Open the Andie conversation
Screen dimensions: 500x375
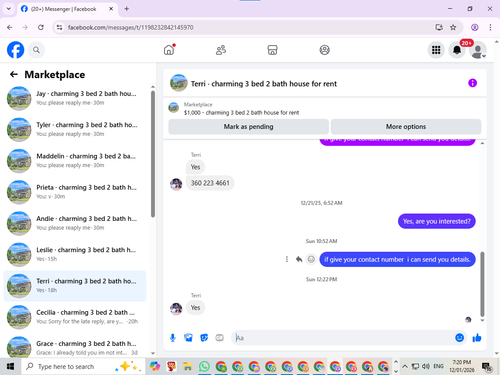[75, 223]
